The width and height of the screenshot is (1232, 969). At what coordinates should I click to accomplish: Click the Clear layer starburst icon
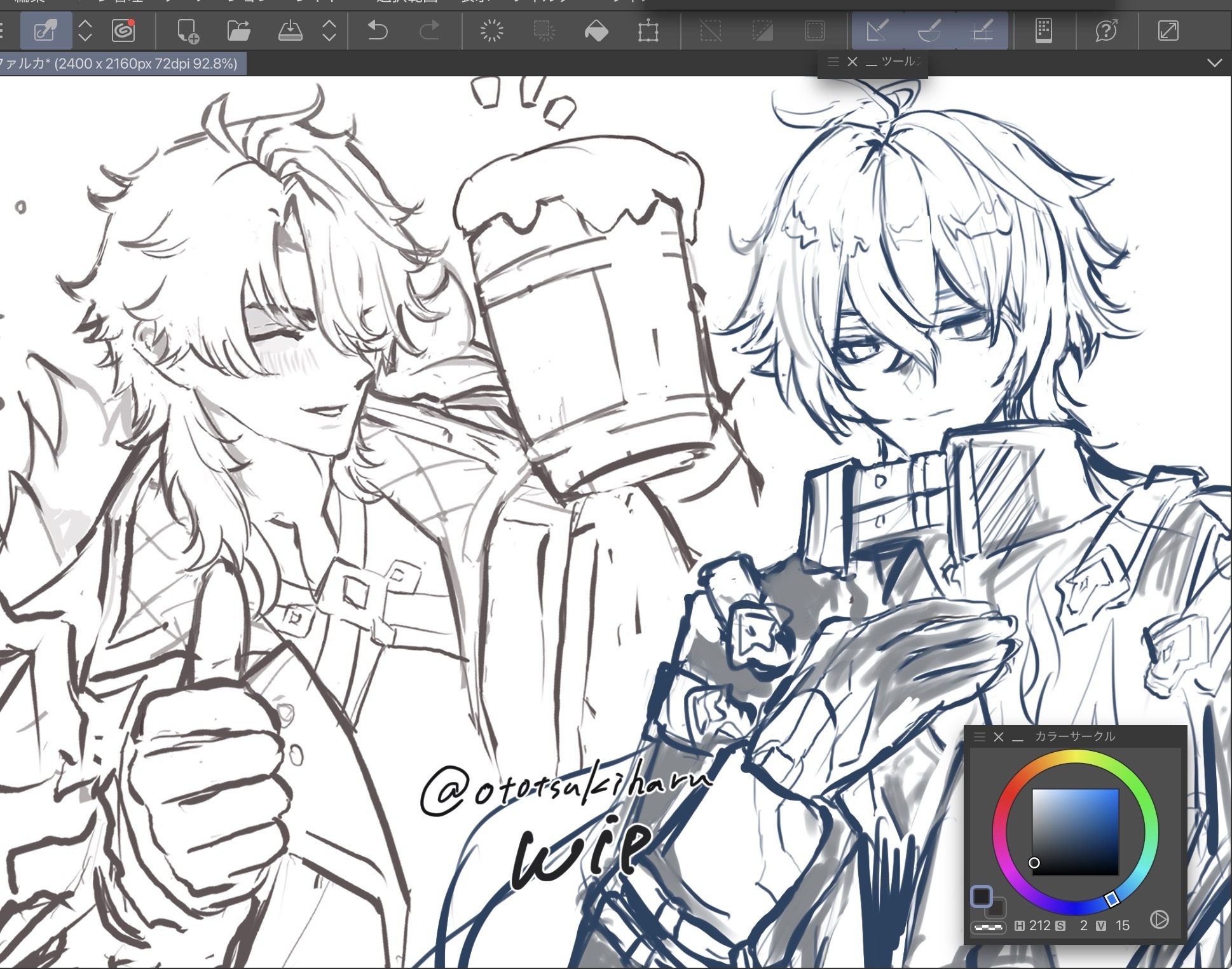tap(491, 30)
